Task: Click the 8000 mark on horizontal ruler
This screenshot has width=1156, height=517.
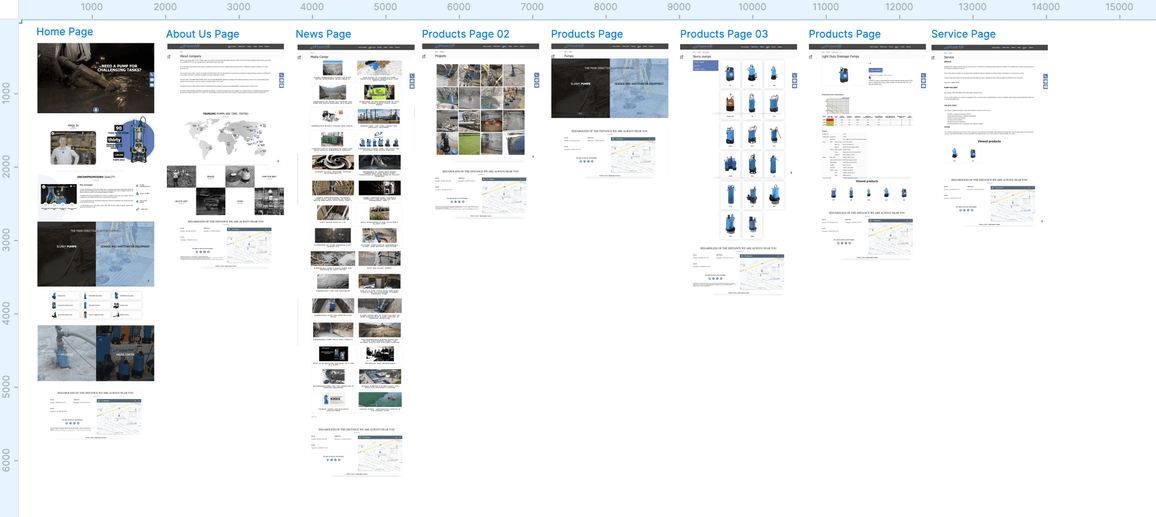Action: [x=605, y=7]
